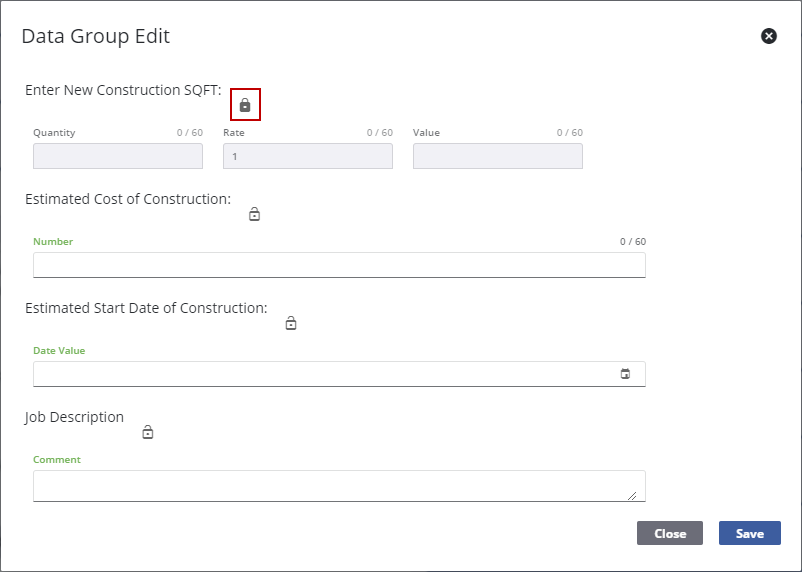Focus the Number input for estimated cost

tap(339, 265)
